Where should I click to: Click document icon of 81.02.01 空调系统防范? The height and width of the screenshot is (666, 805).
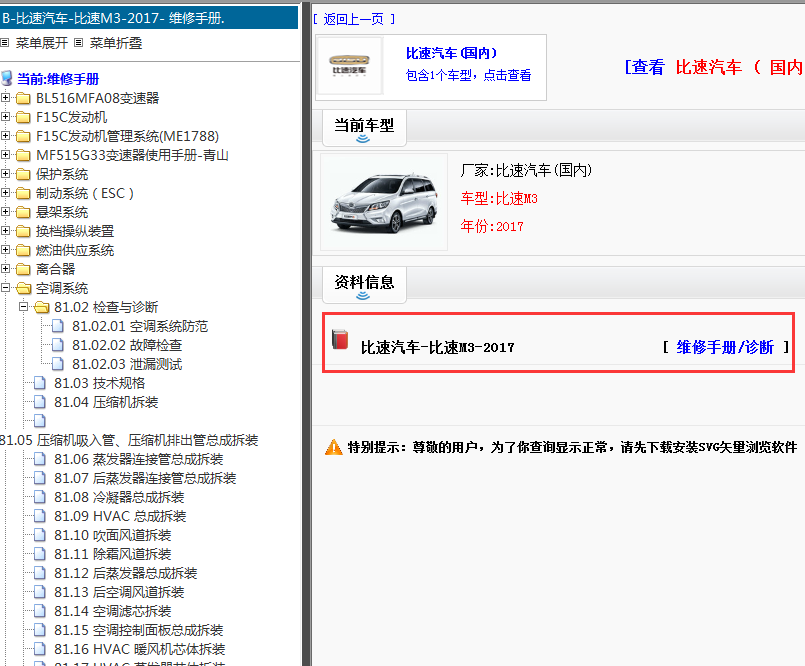(x=58, y=326)
